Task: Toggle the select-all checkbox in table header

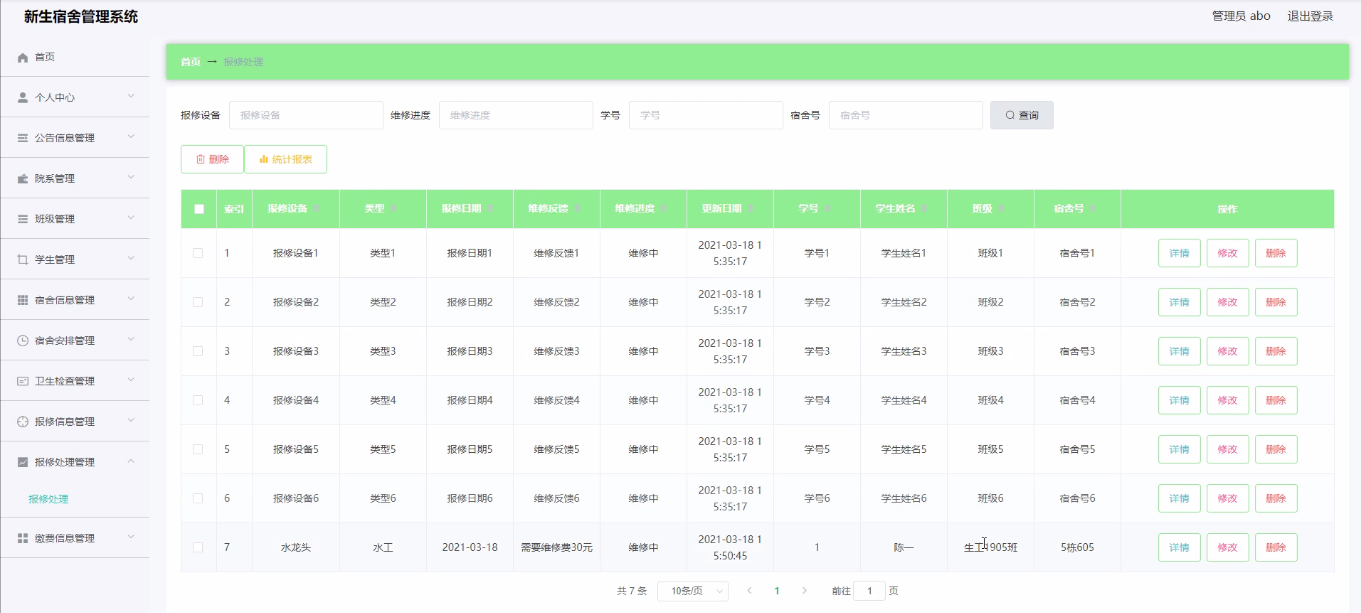Action: pos(199,209)
